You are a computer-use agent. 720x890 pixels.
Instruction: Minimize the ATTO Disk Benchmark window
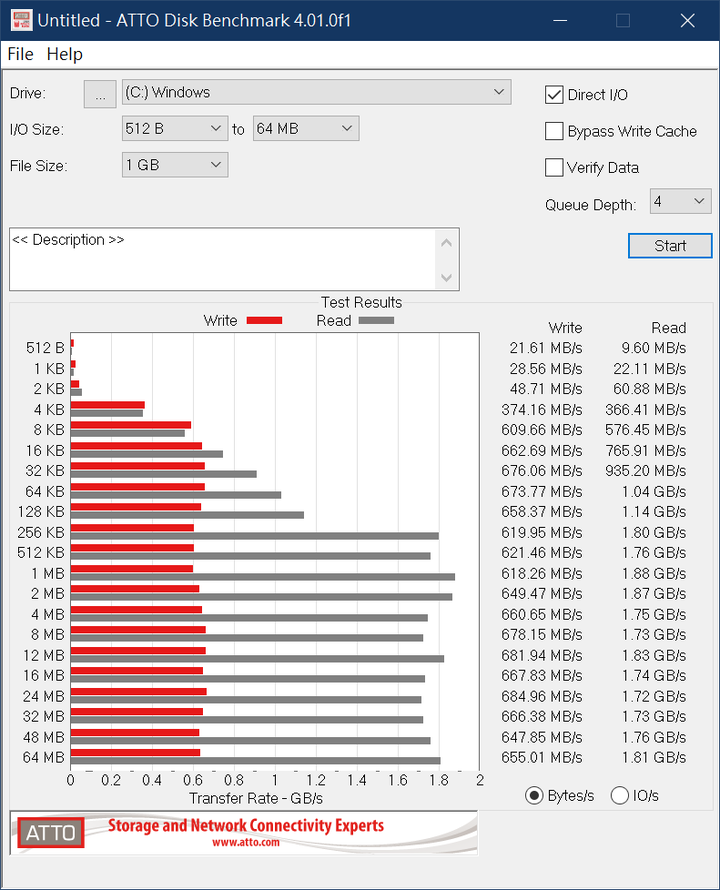coord(560,20)
